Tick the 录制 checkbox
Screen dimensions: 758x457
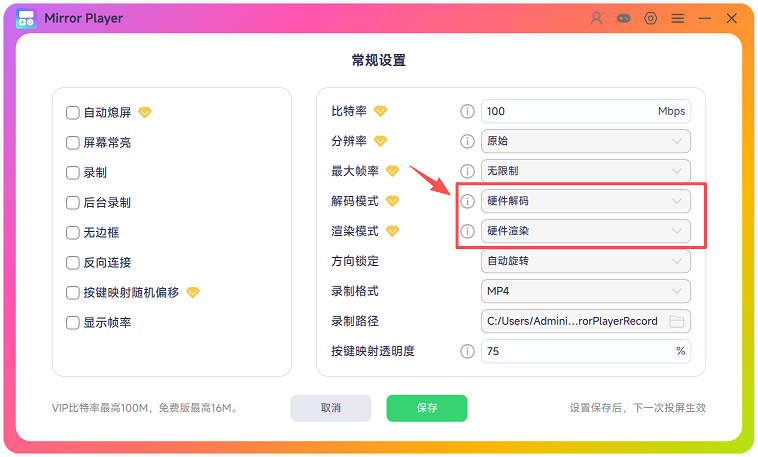(73, 173)
